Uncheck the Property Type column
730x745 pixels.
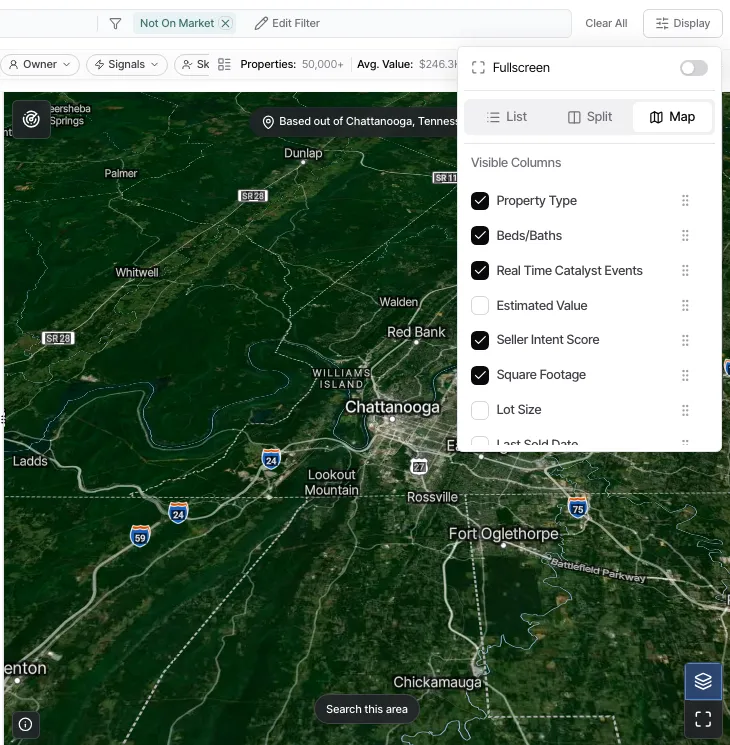(x=480, y=201)
